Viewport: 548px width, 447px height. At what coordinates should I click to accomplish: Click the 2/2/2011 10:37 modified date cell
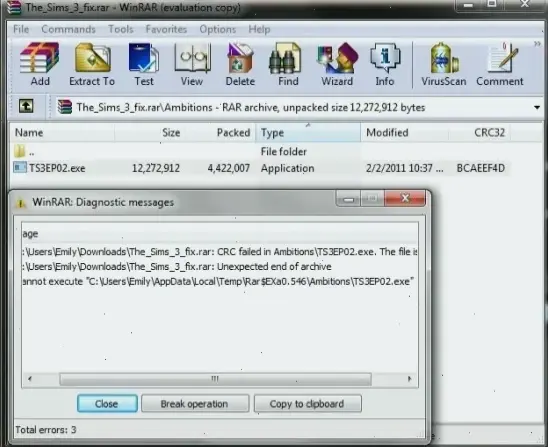(x=404, y=168)
